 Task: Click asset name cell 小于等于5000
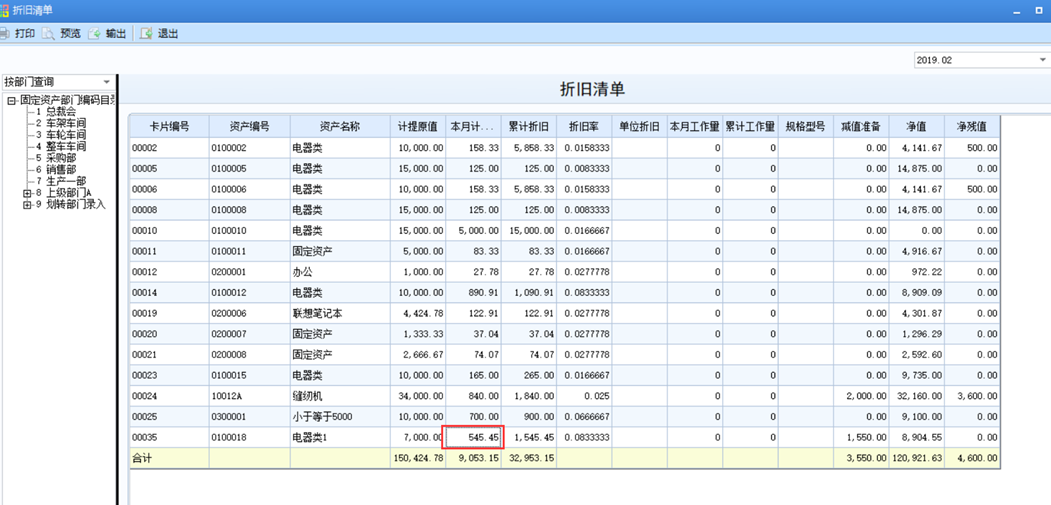(x=340, y=417)
